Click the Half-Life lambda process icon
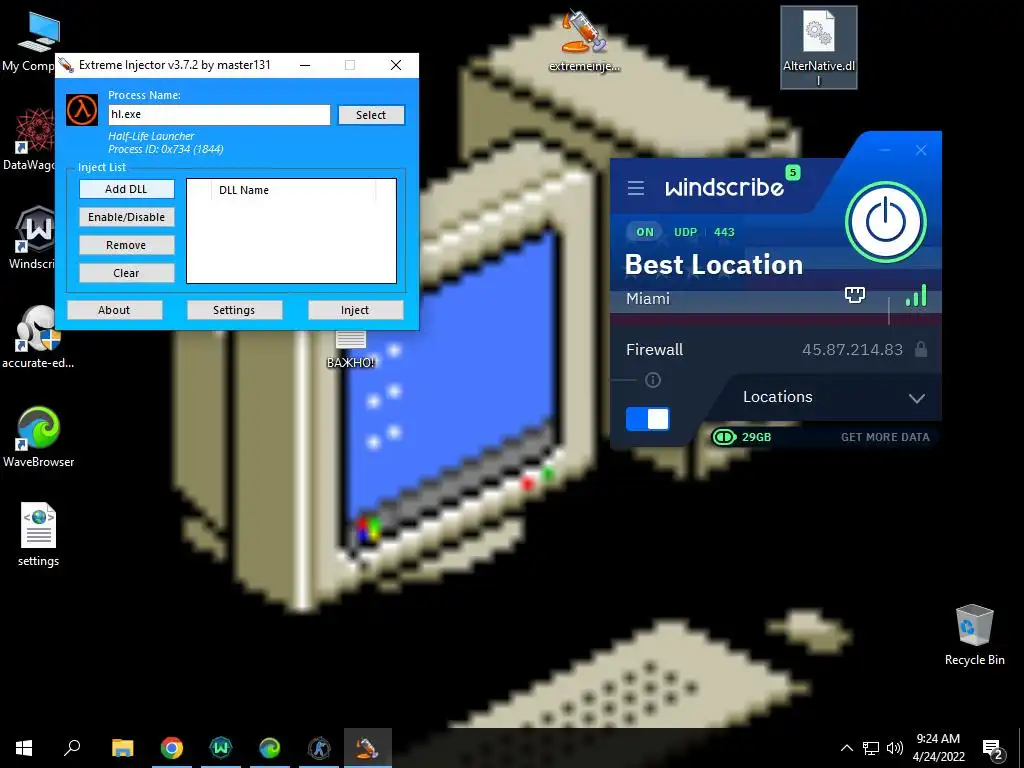 tap(82, 110)
